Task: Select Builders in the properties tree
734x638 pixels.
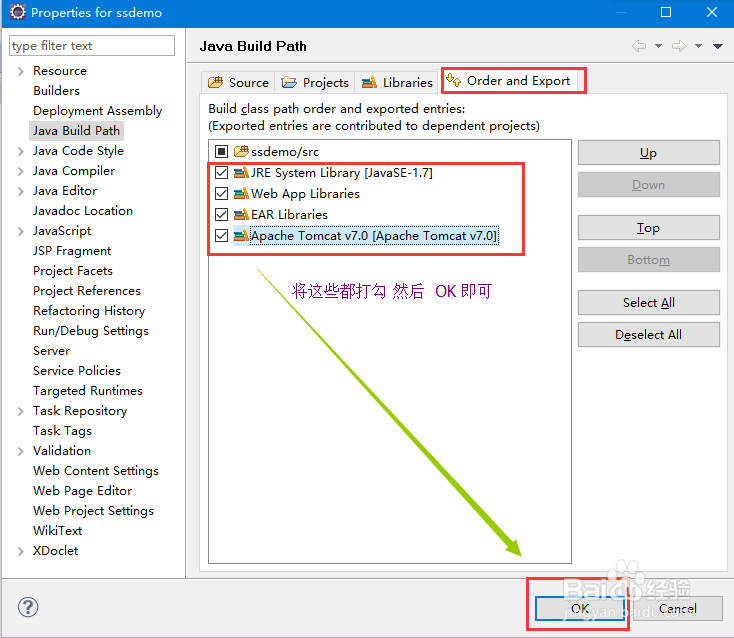Action: tap(57, 90)
